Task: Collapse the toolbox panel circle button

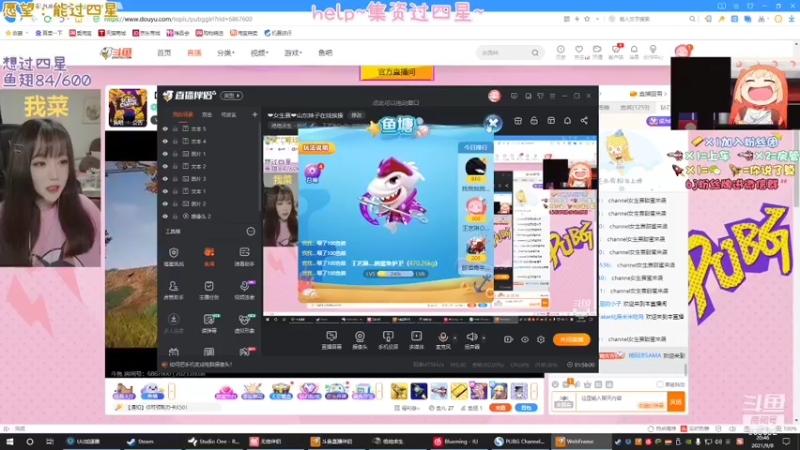Action: tap(251, 232)
